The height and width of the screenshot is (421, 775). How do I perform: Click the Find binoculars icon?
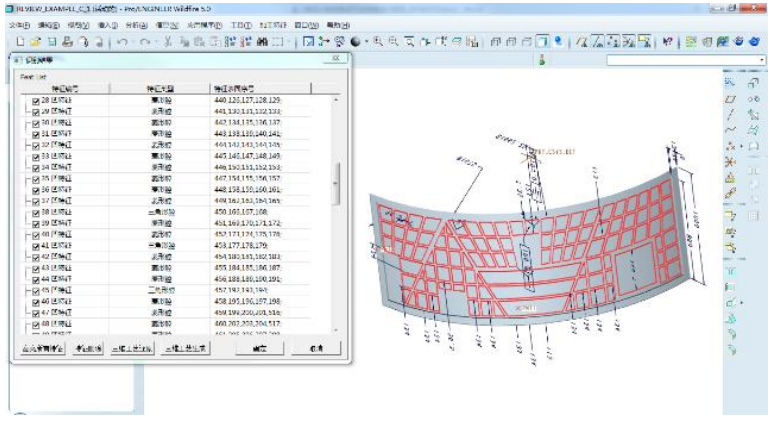(x=263, y=42)
